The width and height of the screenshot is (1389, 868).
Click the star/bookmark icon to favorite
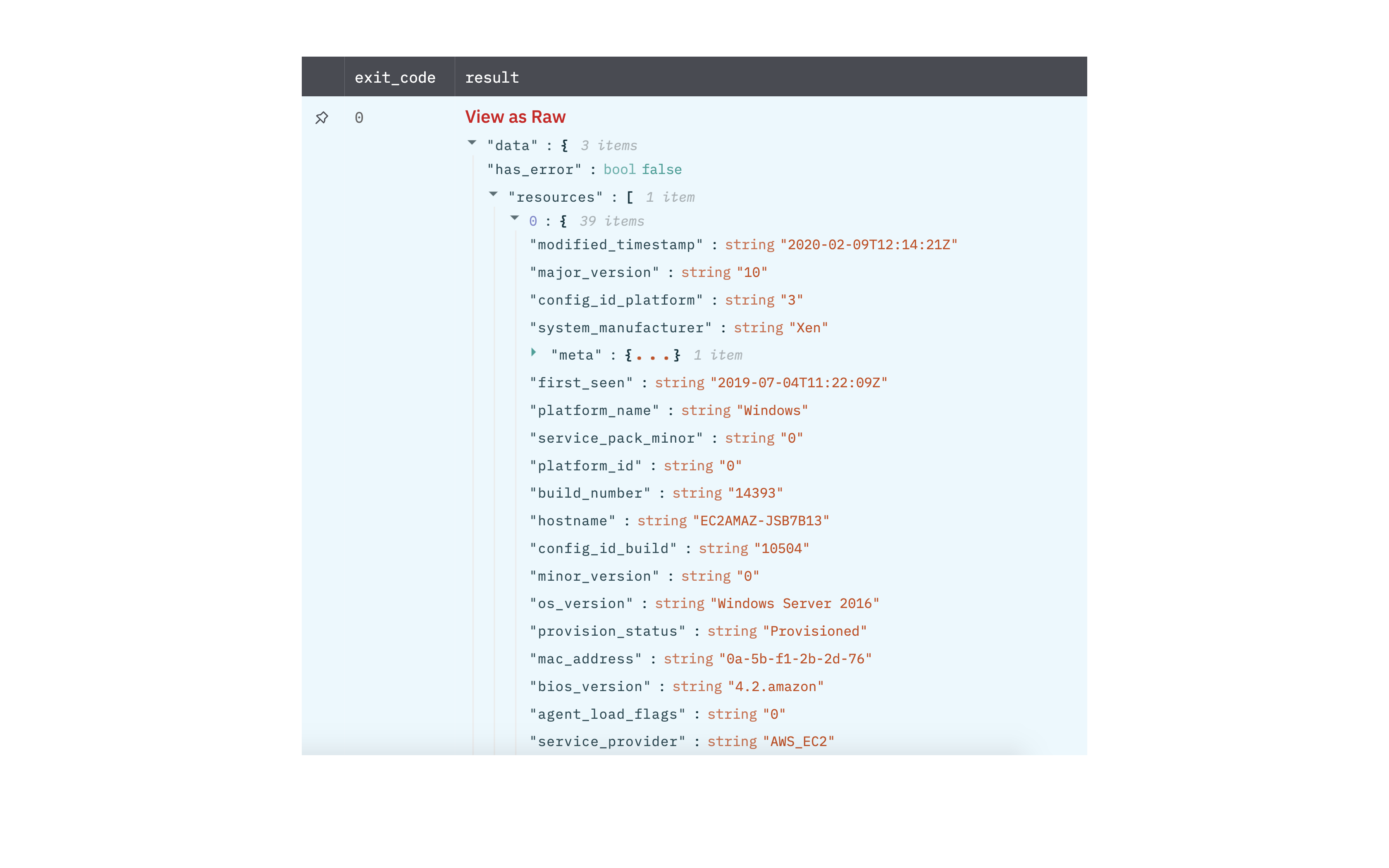[322, 117]
